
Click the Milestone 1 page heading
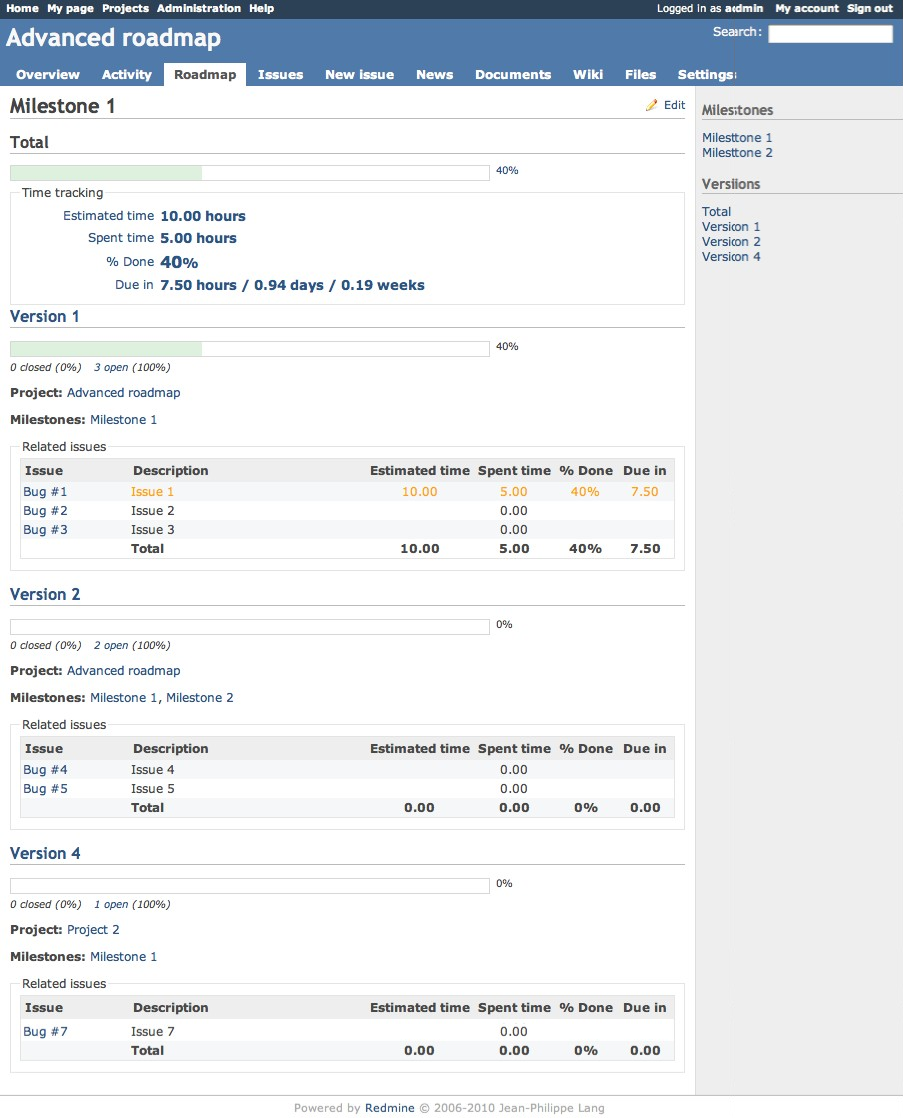(x=62, y=106)
